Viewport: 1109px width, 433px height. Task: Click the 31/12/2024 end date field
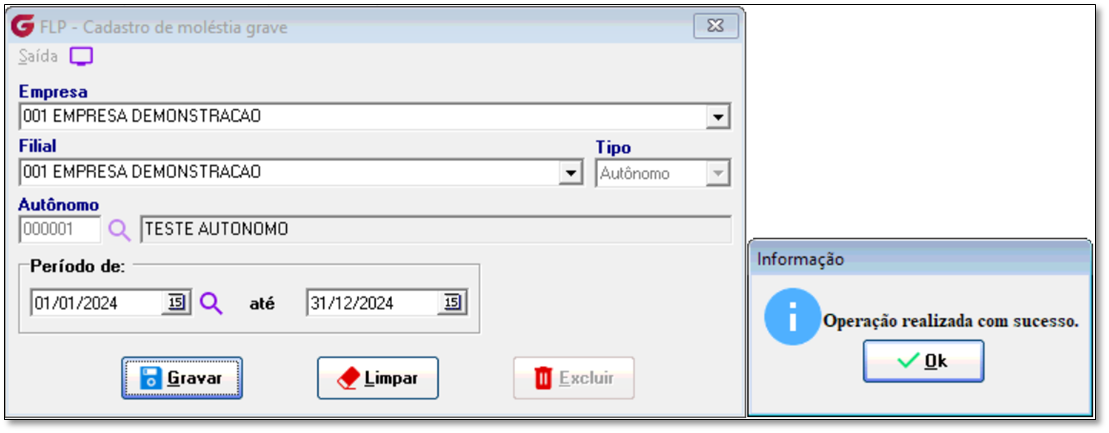(x=373, y=304)
